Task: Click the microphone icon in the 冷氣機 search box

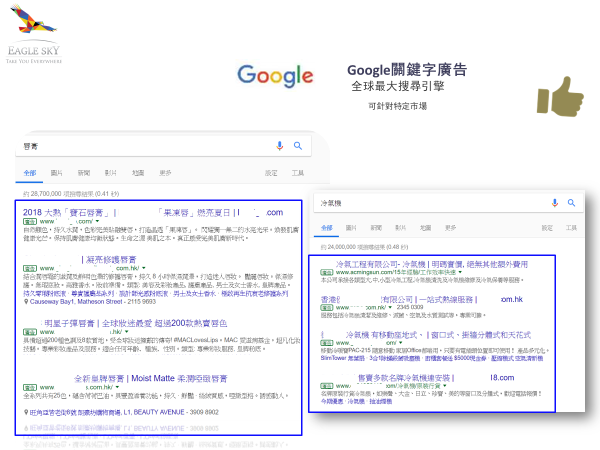Action: pos(555,203)
